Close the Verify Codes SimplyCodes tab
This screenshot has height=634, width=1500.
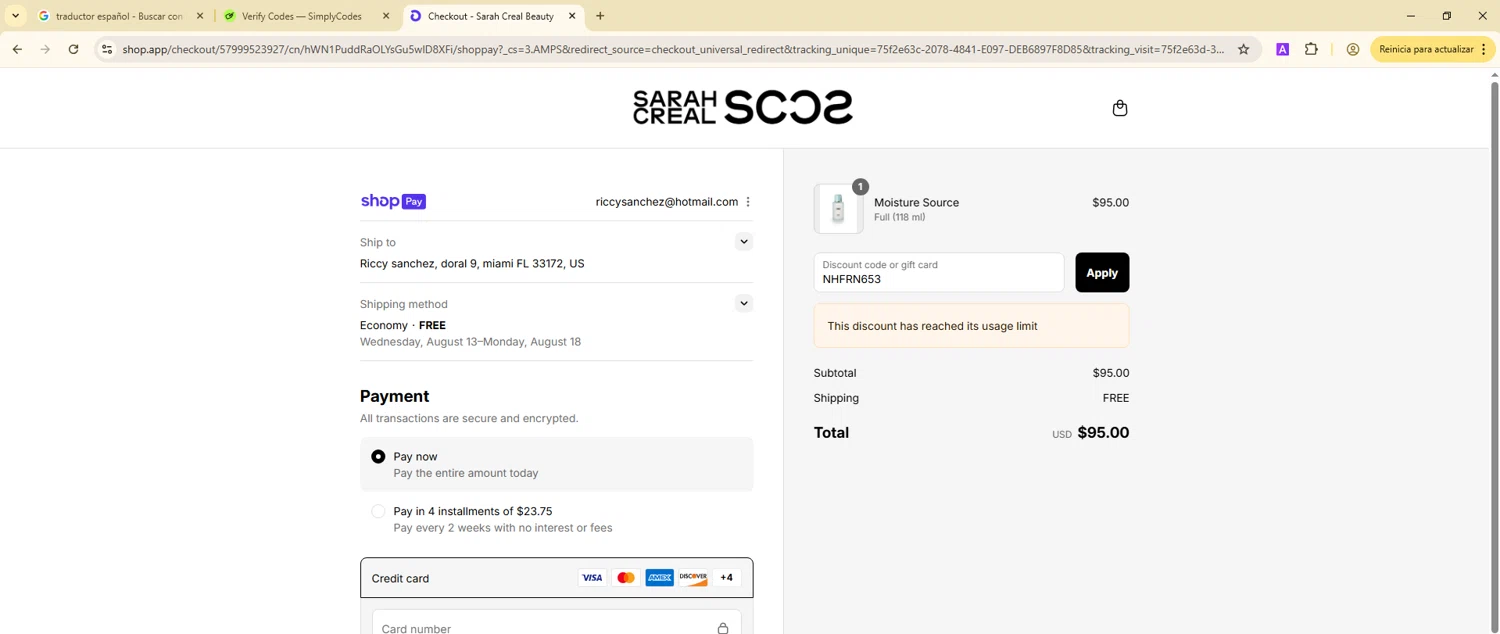tap(386, 16)
